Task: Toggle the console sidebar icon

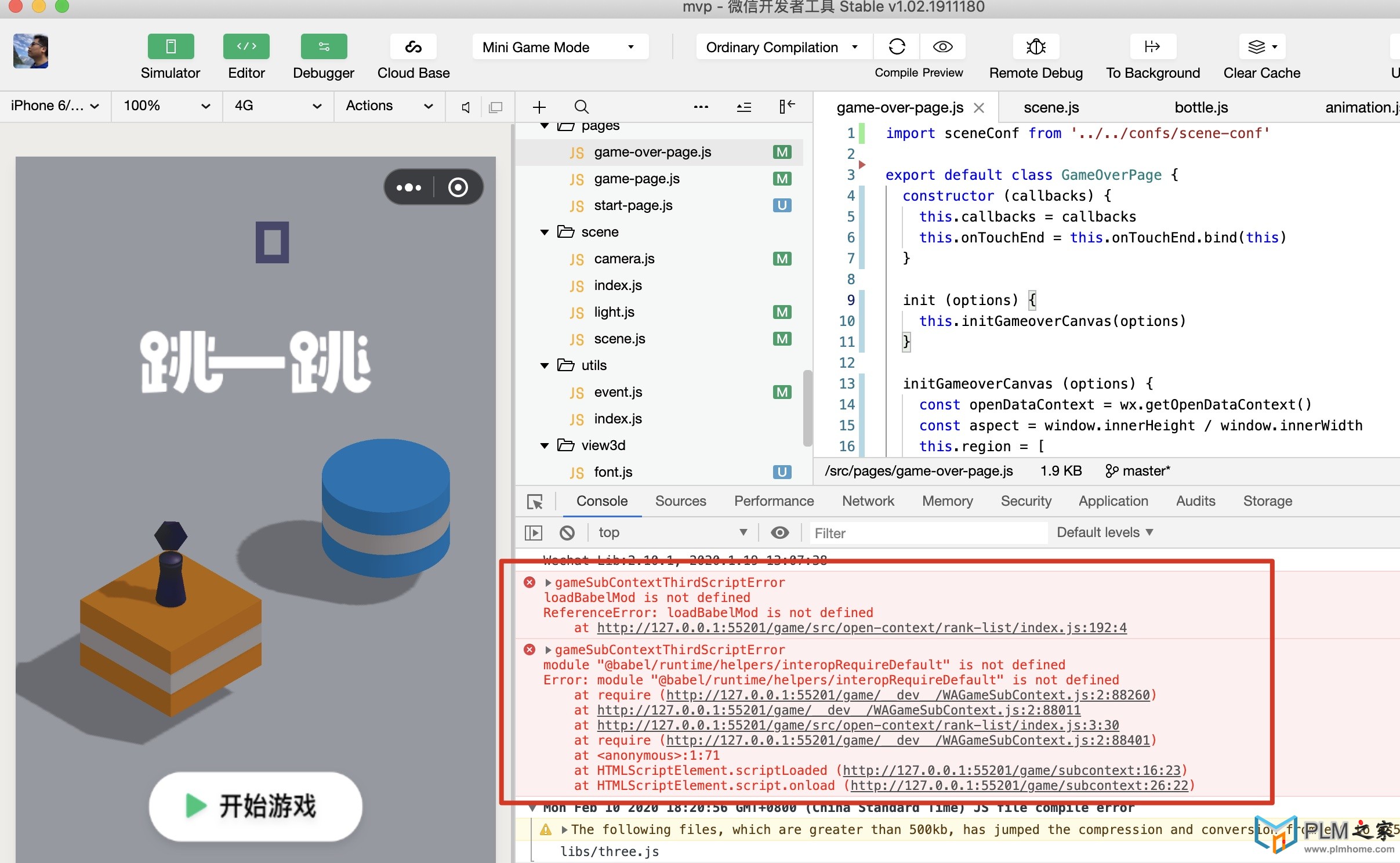Action: (x=533, y=532)
